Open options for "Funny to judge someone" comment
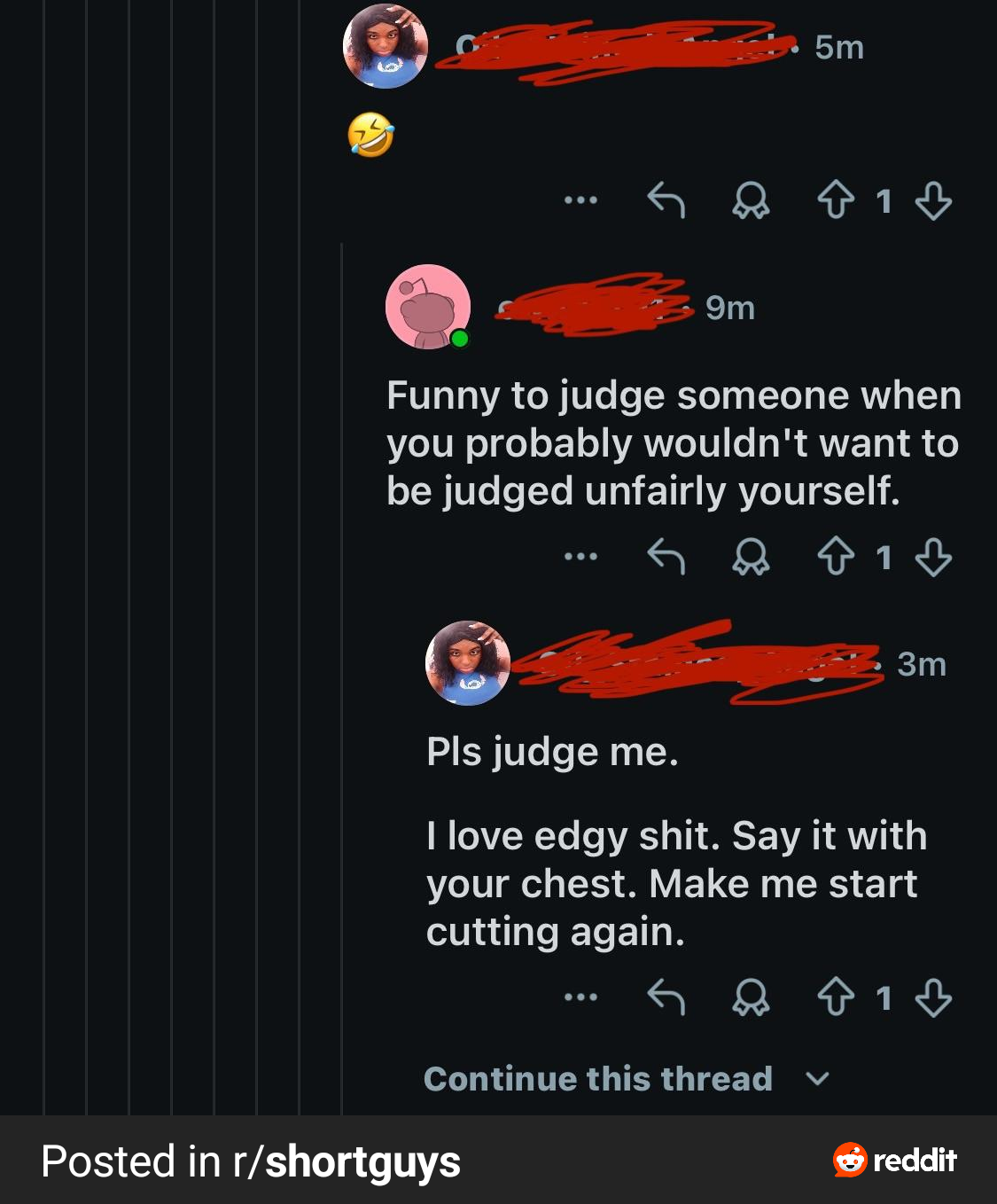The image size is (997, 1204). pos(580,558)
